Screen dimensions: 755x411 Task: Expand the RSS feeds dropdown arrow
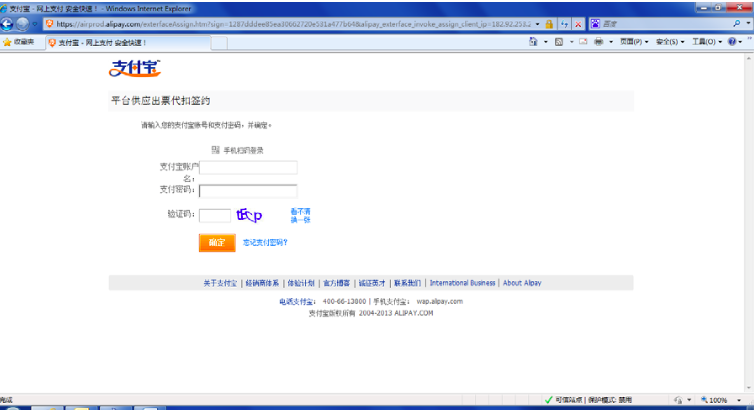coord(572,42)
